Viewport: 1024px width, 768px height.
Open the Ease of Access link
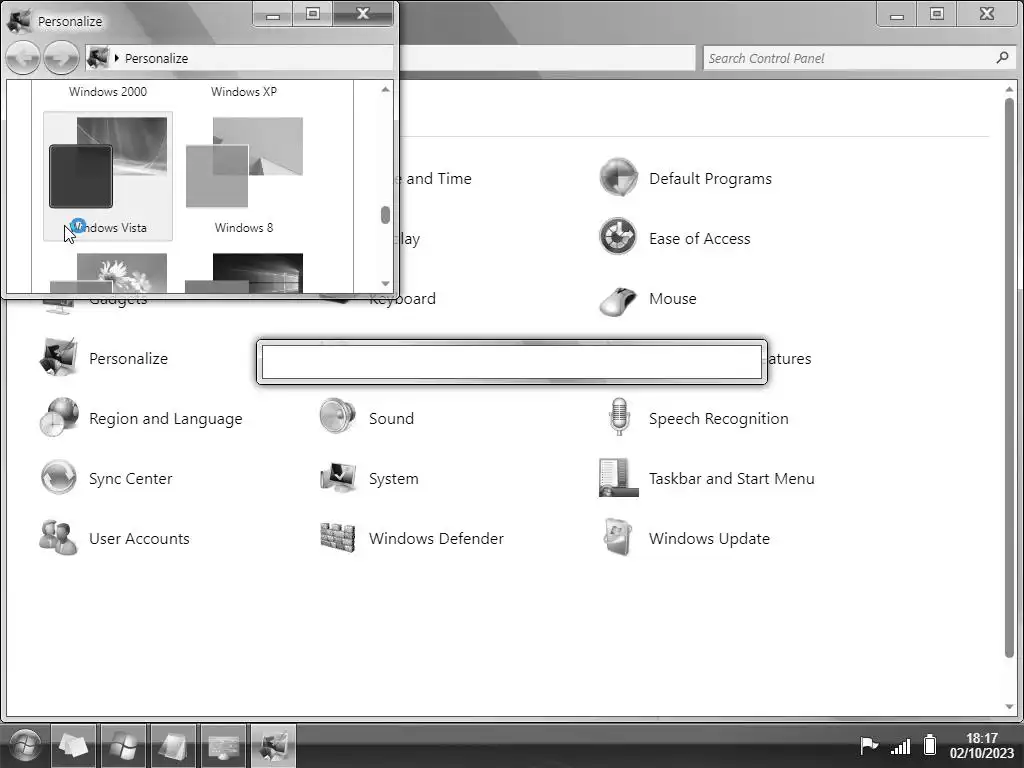(699, 238)
